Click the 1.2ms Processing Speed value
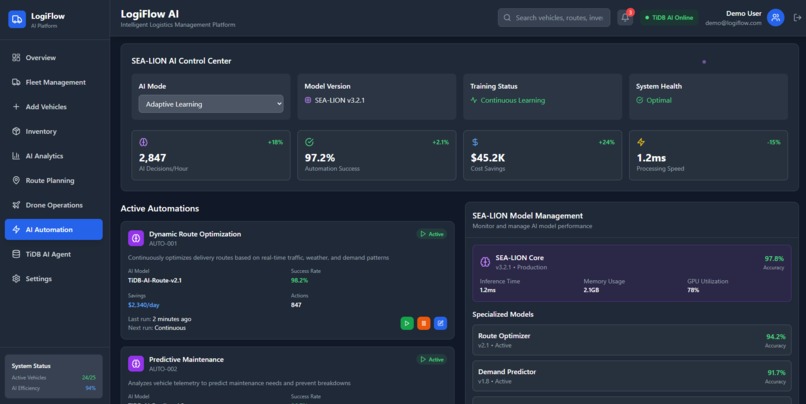Image resolution: width=806 pixels, height=404 pixels. [651, 158]
